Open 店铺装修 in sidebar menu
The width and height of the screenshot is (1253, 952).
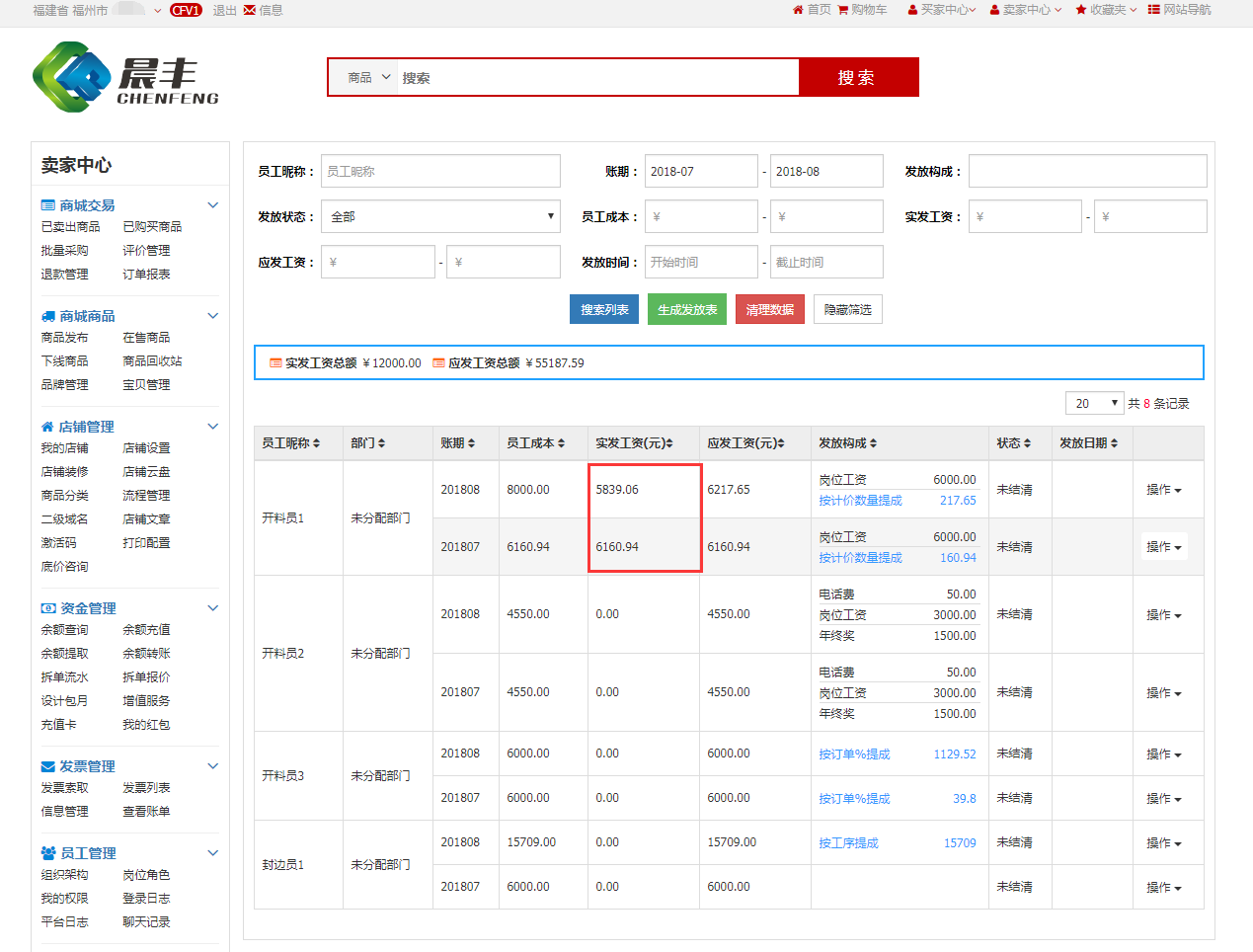[64, 472]
